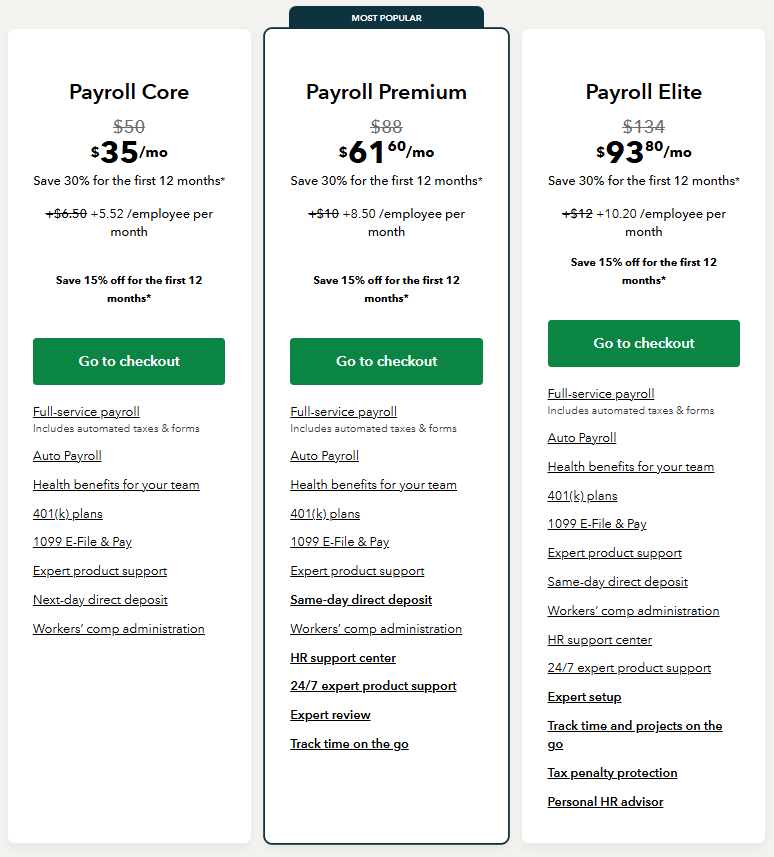Click Auto Payroll link in Payroll Elite
The width and height of the screenshot is (774, 857).
[582, 438]
